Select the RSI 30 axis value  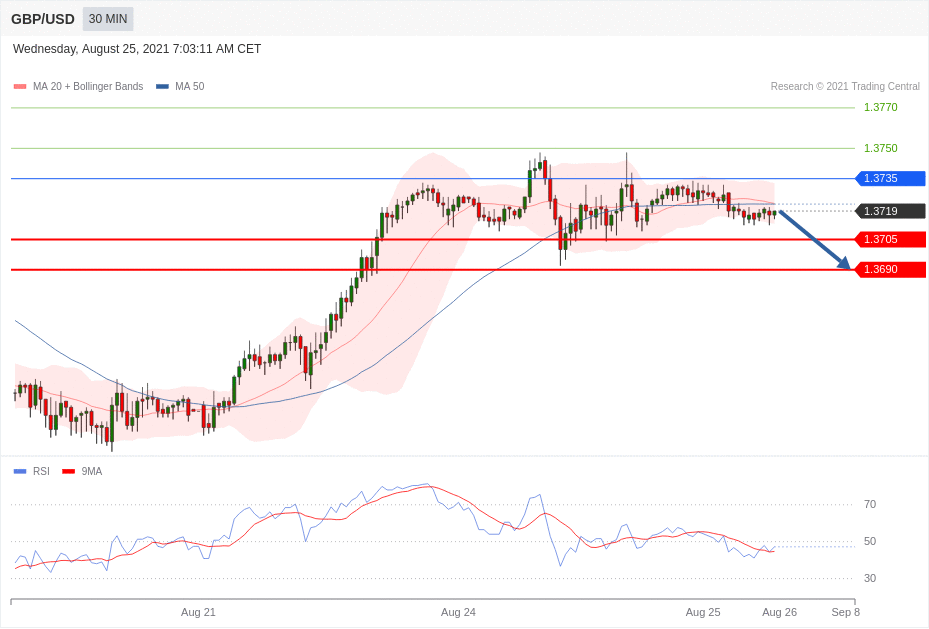(x=870, y=578)
